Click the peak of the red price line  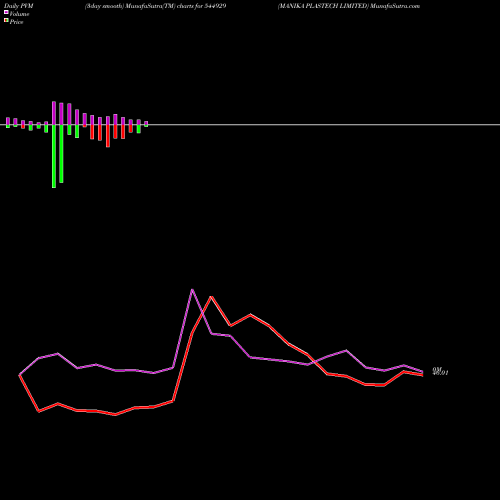pos(211,297)
